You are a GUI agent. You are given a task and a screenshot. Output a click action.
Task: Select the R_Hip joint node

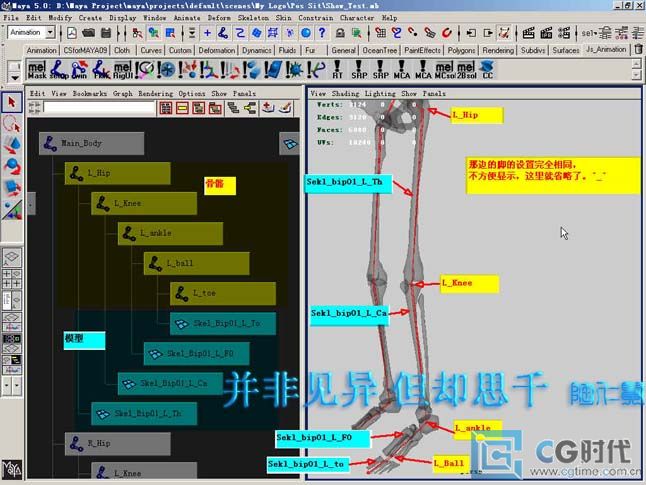coord(117,444)
